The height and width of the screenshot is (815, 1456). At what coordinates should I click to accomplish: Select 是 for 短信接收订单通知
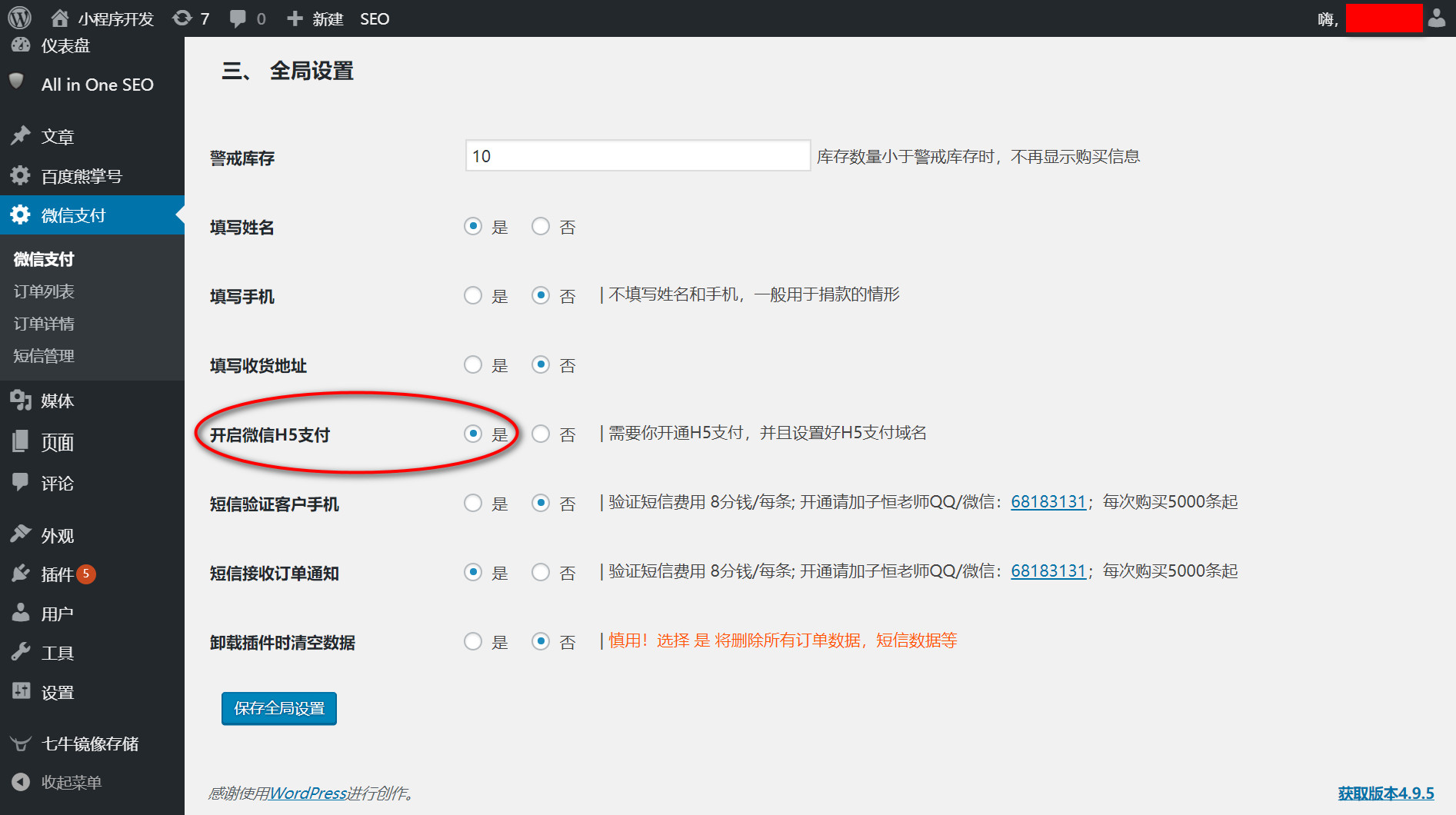point(473,572)
